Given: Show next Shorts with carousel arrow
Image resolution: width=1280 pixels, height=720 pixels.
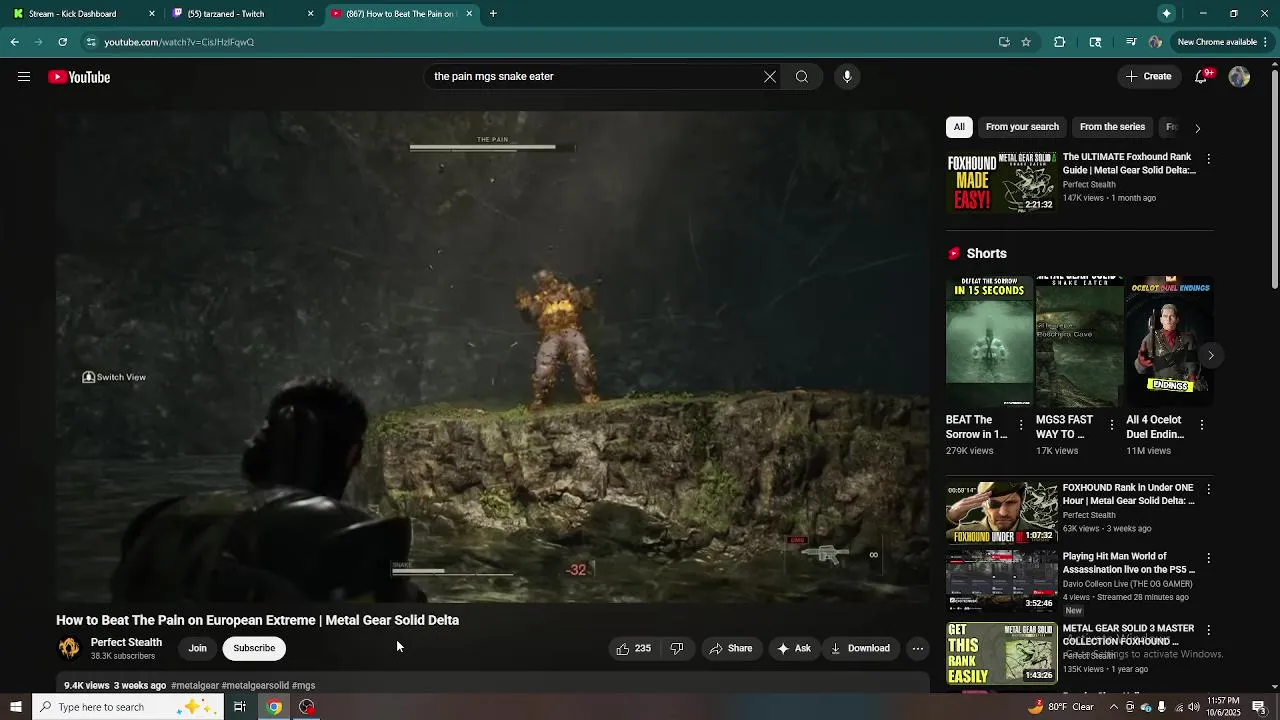Looking at the screenshot, I should tap(1210, 355).
